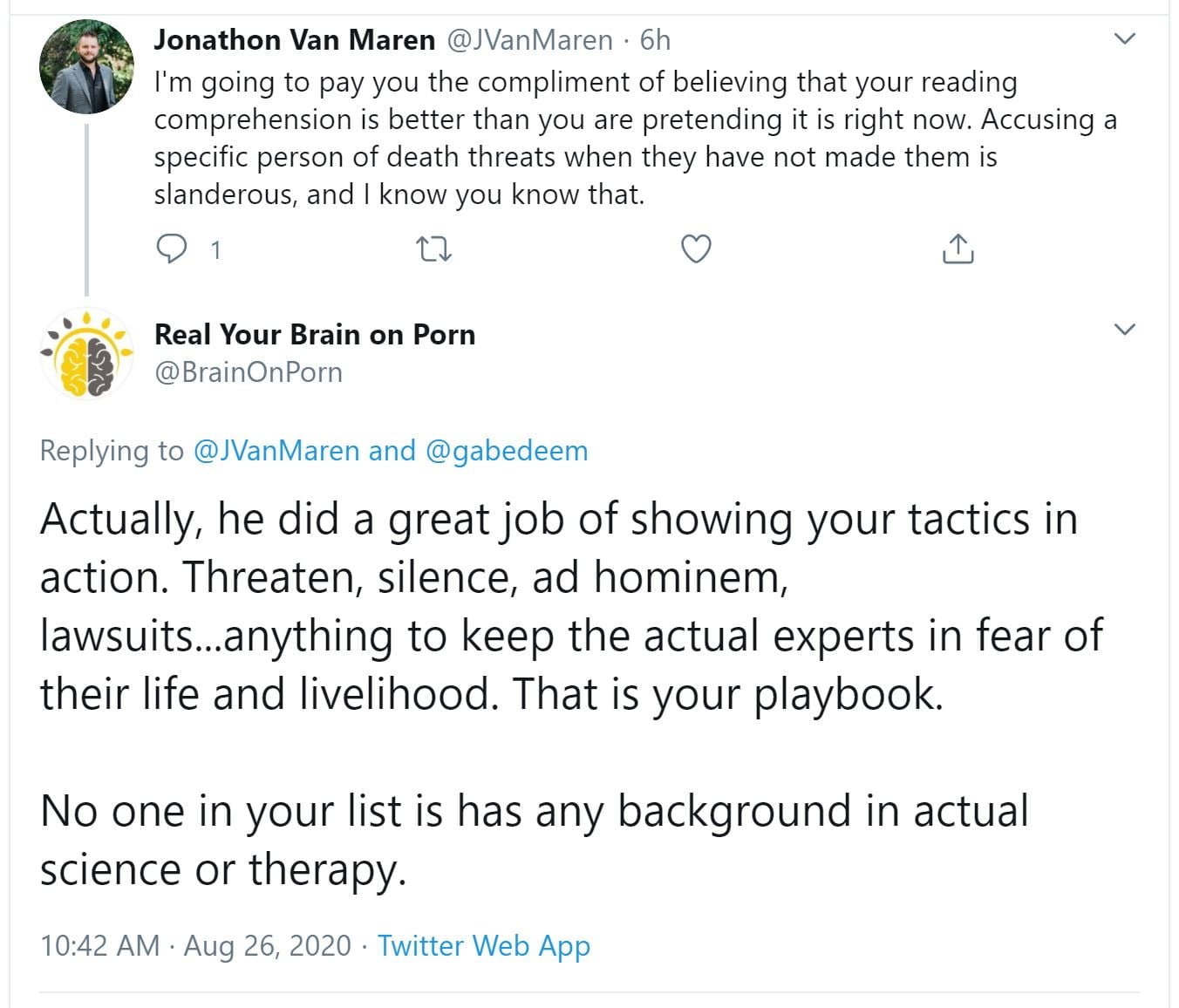1179x1008 pixels.
Task: Open the Twitter Web App source link
Action: pos(484,945)
